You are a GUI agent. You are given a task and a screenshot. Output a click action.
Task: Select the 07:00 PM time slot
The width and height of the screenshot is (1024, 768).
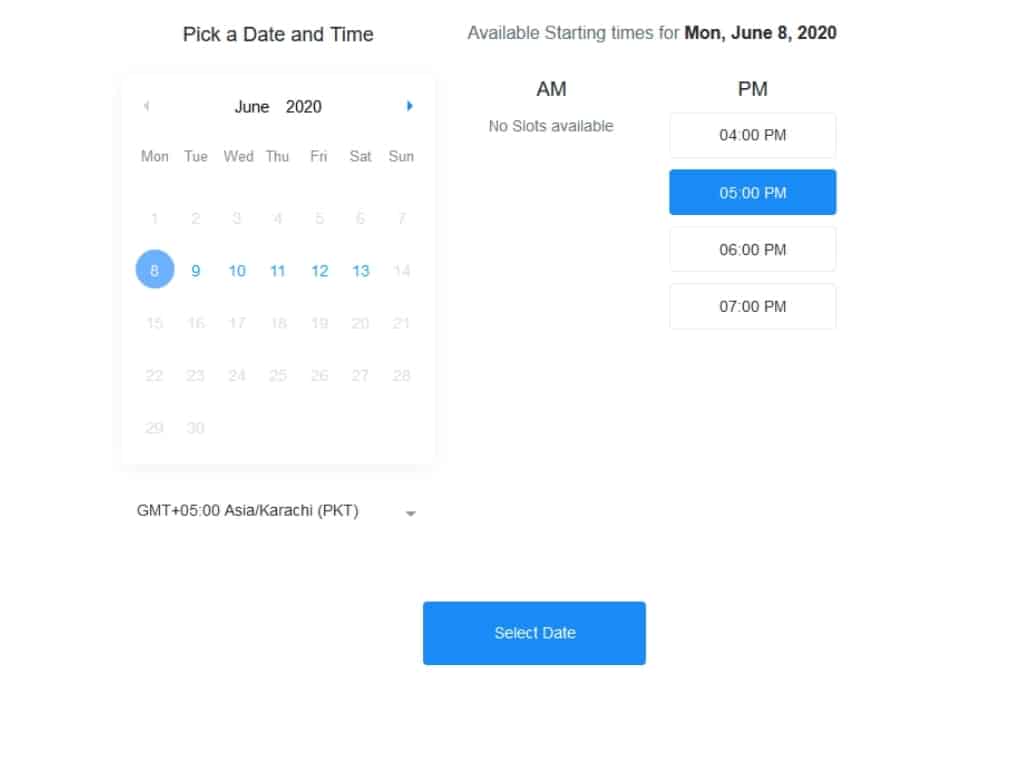tap(752, 307)
